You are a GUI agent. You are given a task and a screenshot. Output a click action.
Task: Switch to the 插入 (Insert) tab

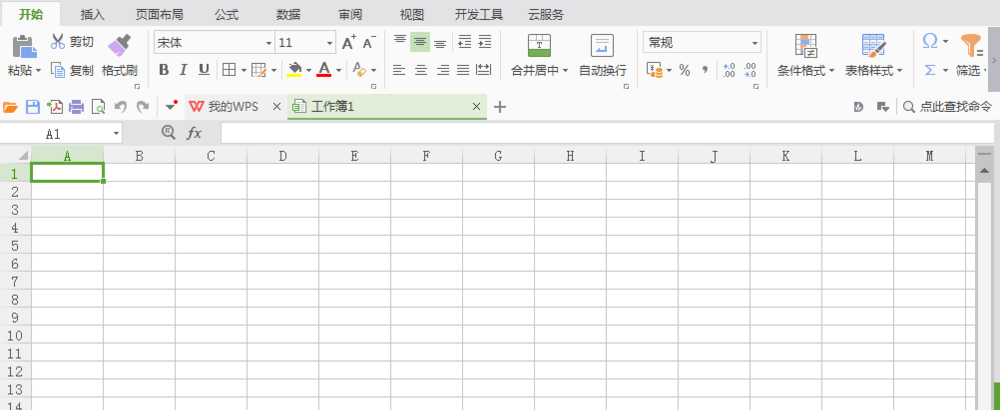pyautogui.click(x=92, y=14)
